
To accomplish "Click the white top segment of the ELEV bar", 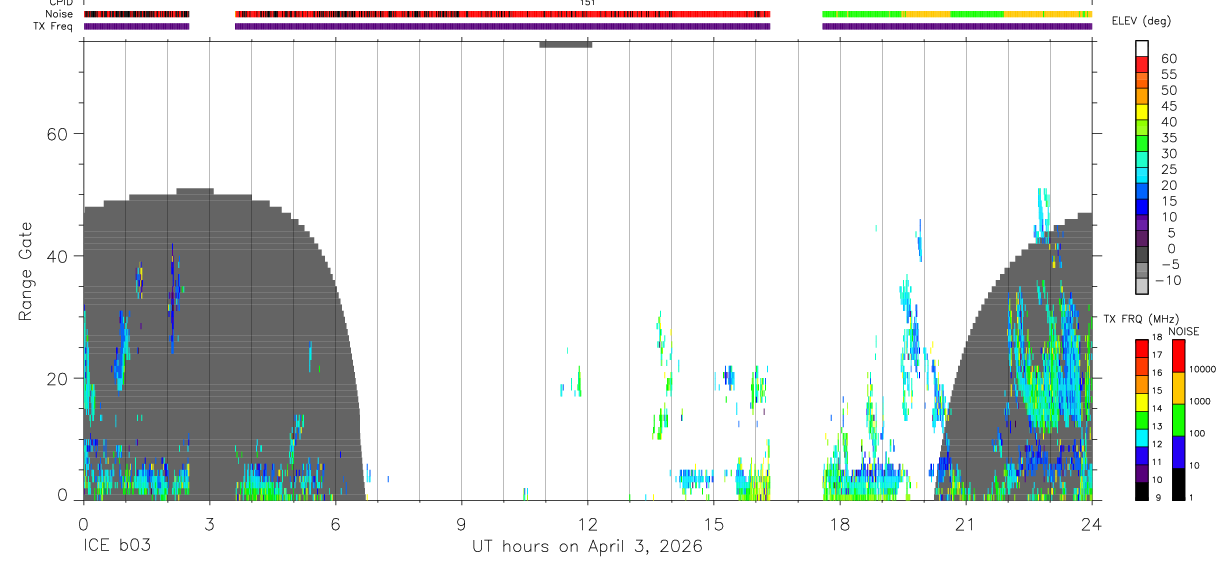I will pyautogui.click(x=1141, y=48).
